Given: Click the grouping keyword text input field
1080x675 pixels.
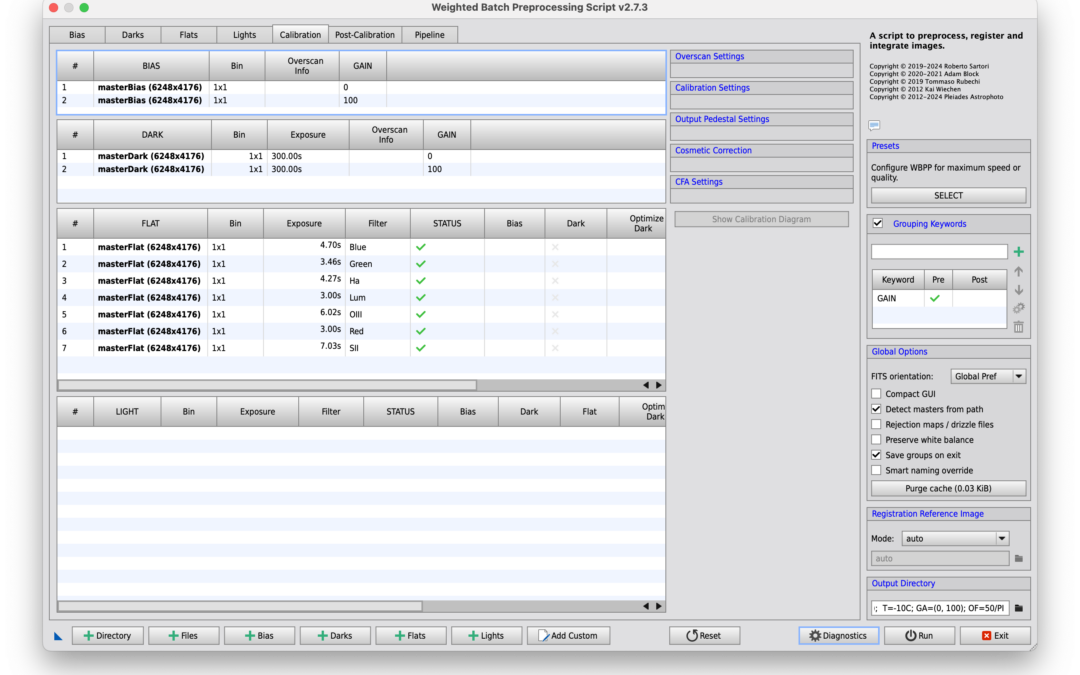Looking at the screenshot, I should pos(939,252).
